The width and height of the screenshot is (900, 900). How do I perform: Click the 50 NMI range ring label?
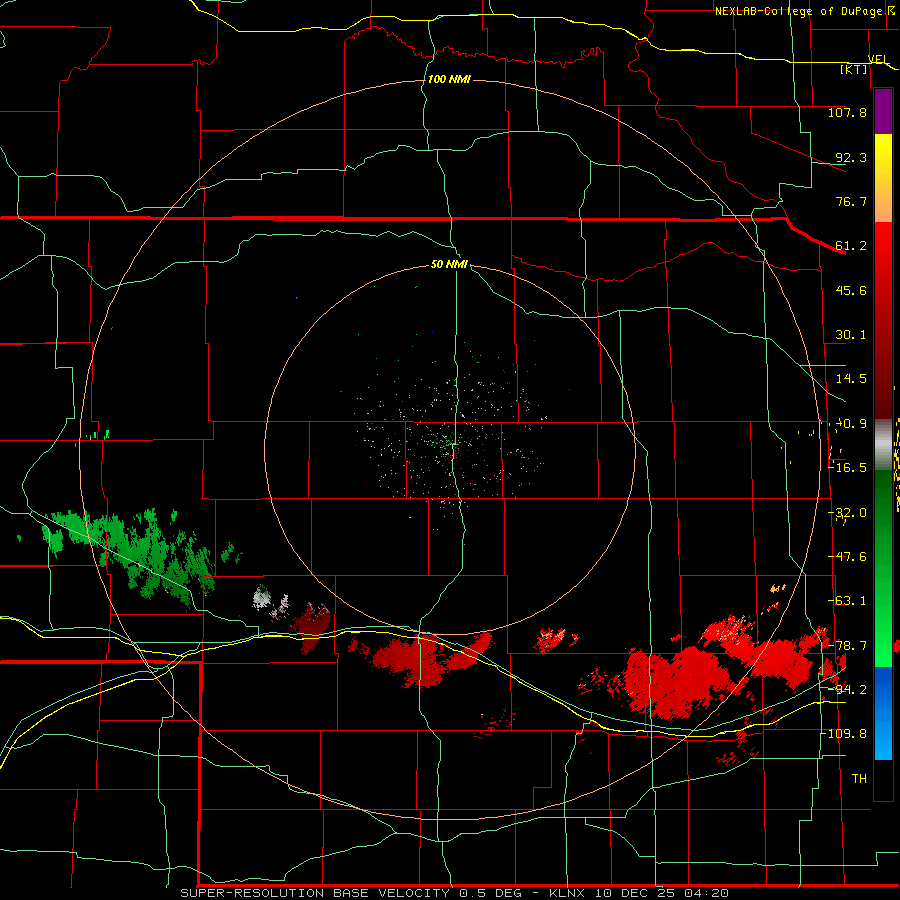pos(449,264)
